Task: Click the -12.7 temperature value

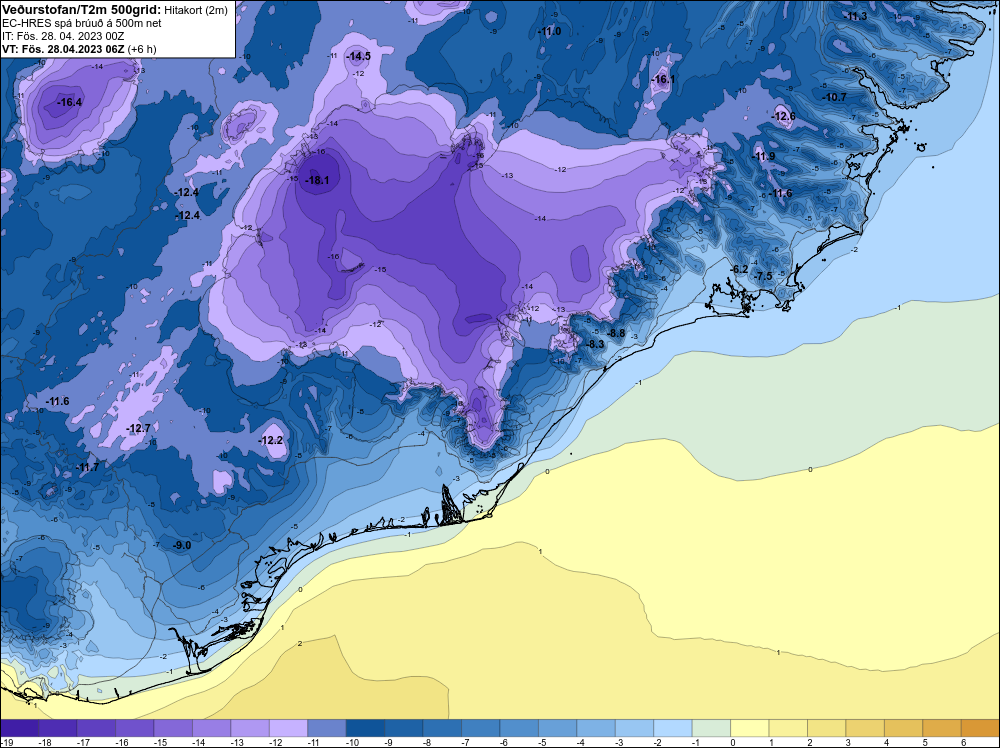Action: pos(139,428)
